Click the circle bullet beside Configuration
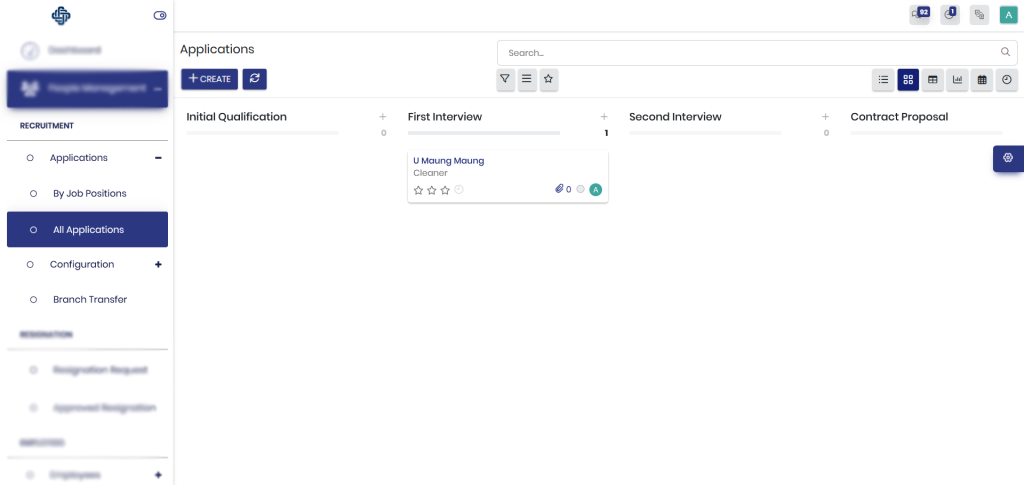The width and height of the screenshot is (1024, 485). [x=29, y=264]
